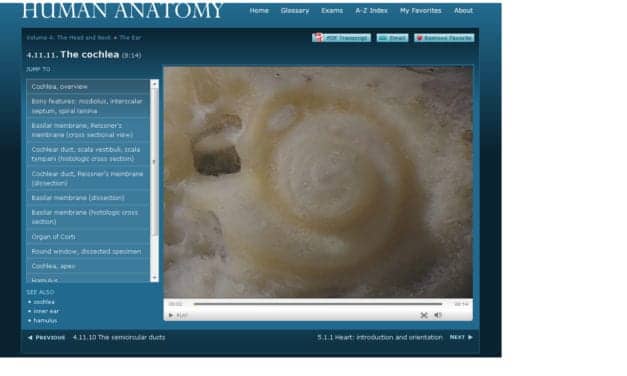Click the Human Anatomy site title
The image size is (627, 376).
122,10
